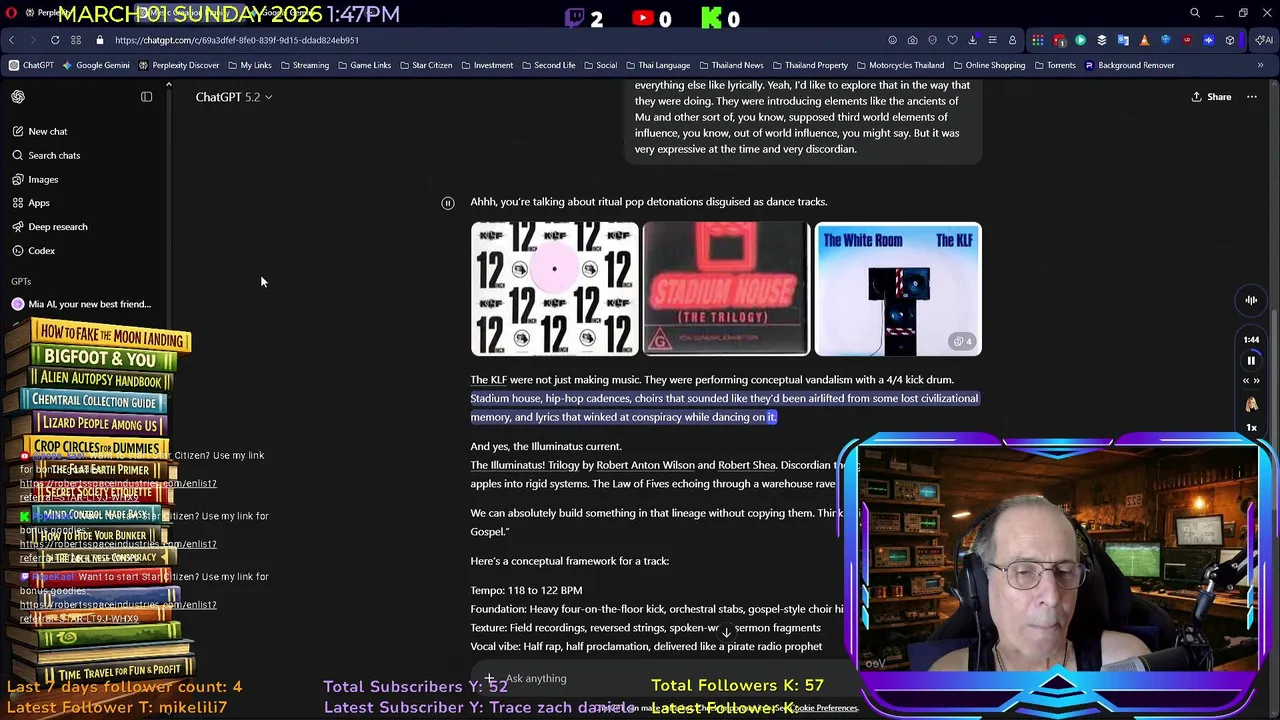The image size is (1280, 720).
Task: Go back in browser history
Action: tap(12, 40)
